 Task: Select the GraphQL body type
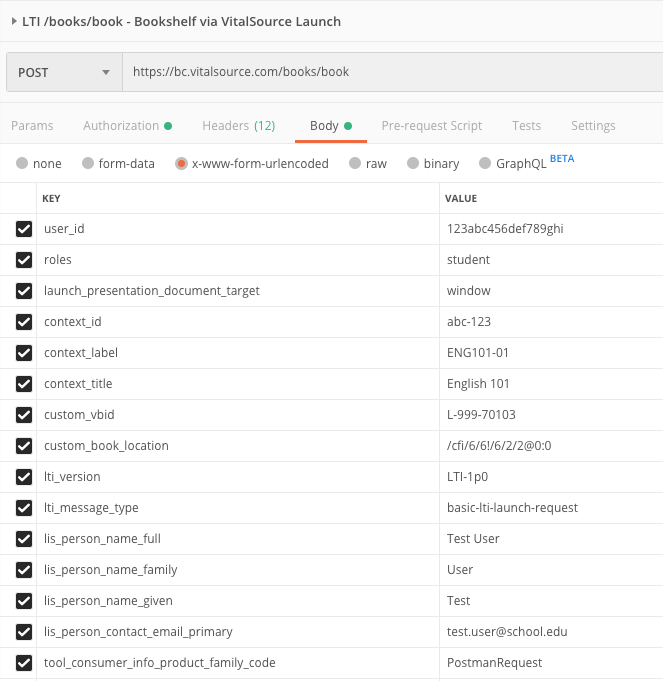485,163
